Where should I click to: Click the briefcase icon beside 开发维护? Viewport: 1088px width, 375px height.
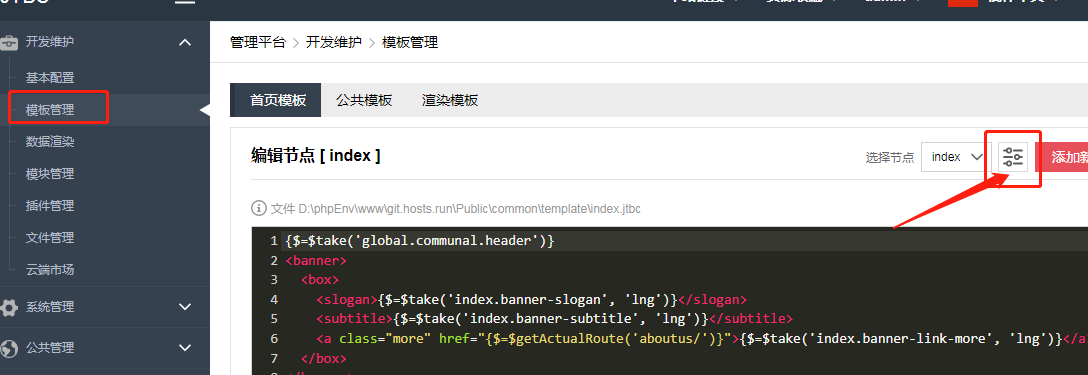[10, 42]
